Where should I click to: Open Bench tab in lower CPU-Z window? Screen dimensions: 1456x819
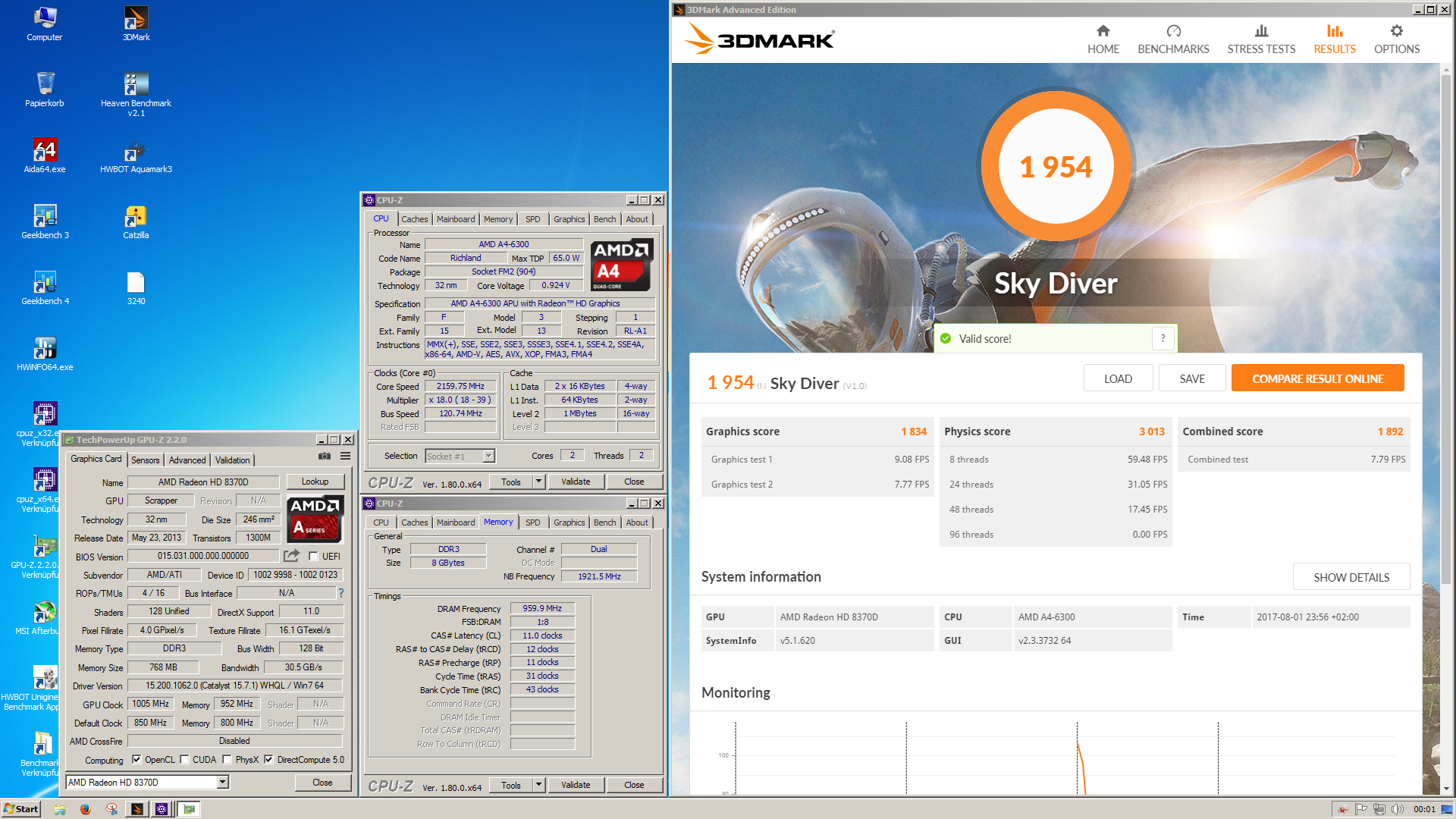point(605,522)
